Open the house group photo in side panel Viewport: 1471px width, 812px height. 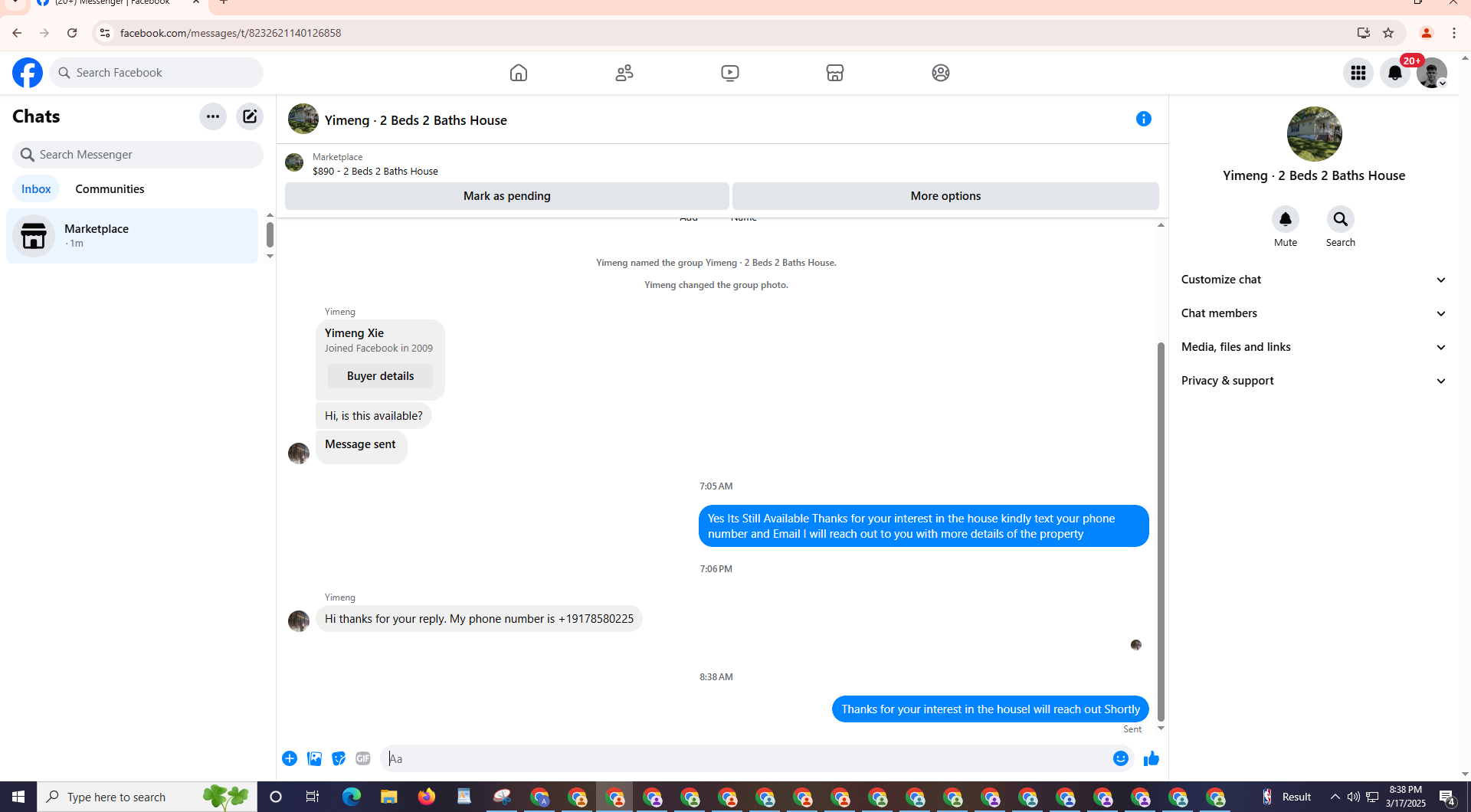pos(1315,134)
